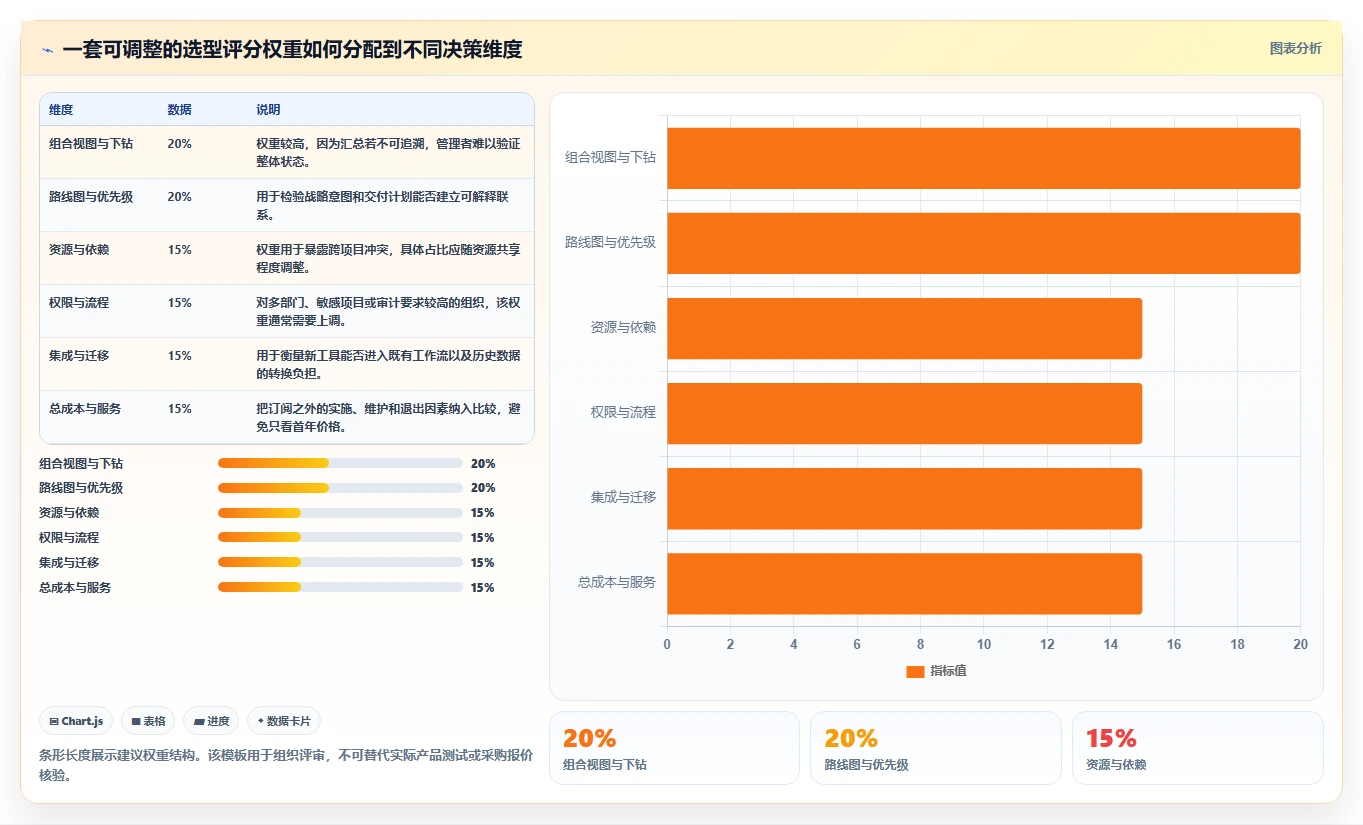This screenshot has width=1363, height=825.
Task: Click the 15% value in the 权限与流程 table row
Action: click(180, 303)
